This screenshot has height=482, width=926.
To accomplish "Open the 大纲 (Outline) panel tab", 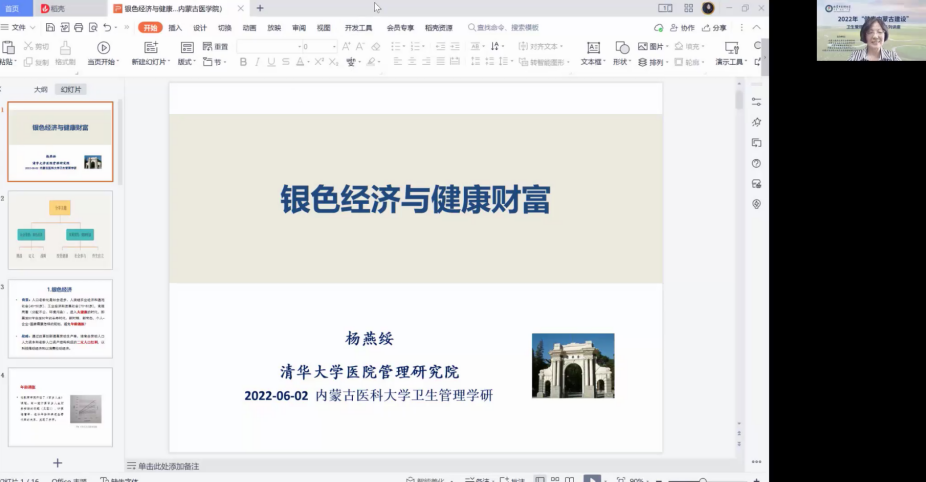I will pos(41,89).
